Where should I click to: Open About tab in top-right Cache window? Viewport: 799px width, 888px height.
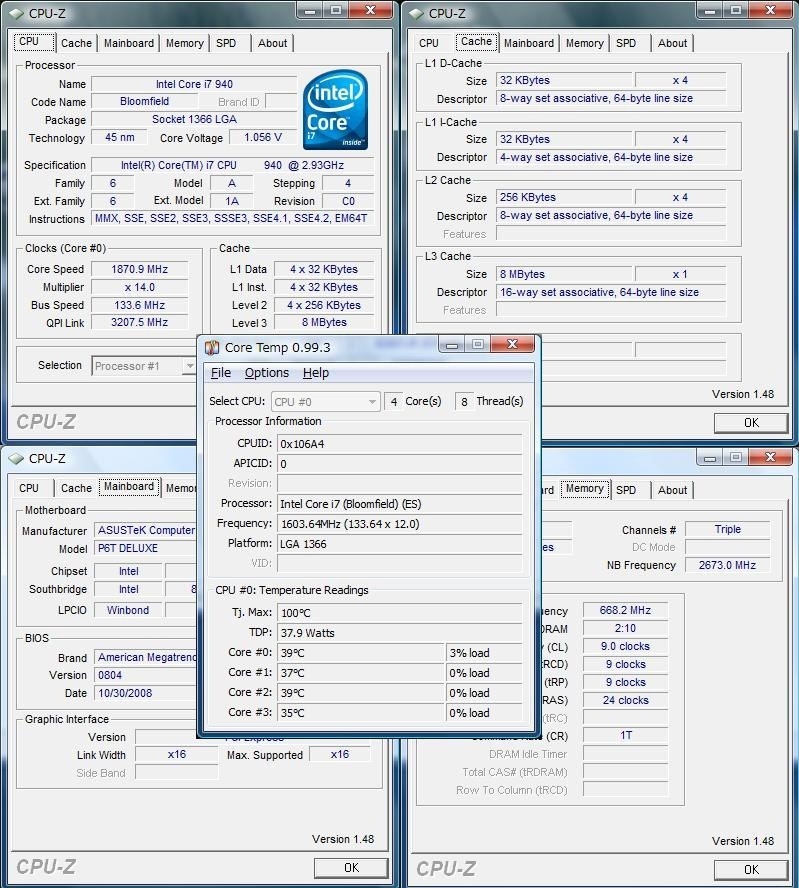[672, 43]
